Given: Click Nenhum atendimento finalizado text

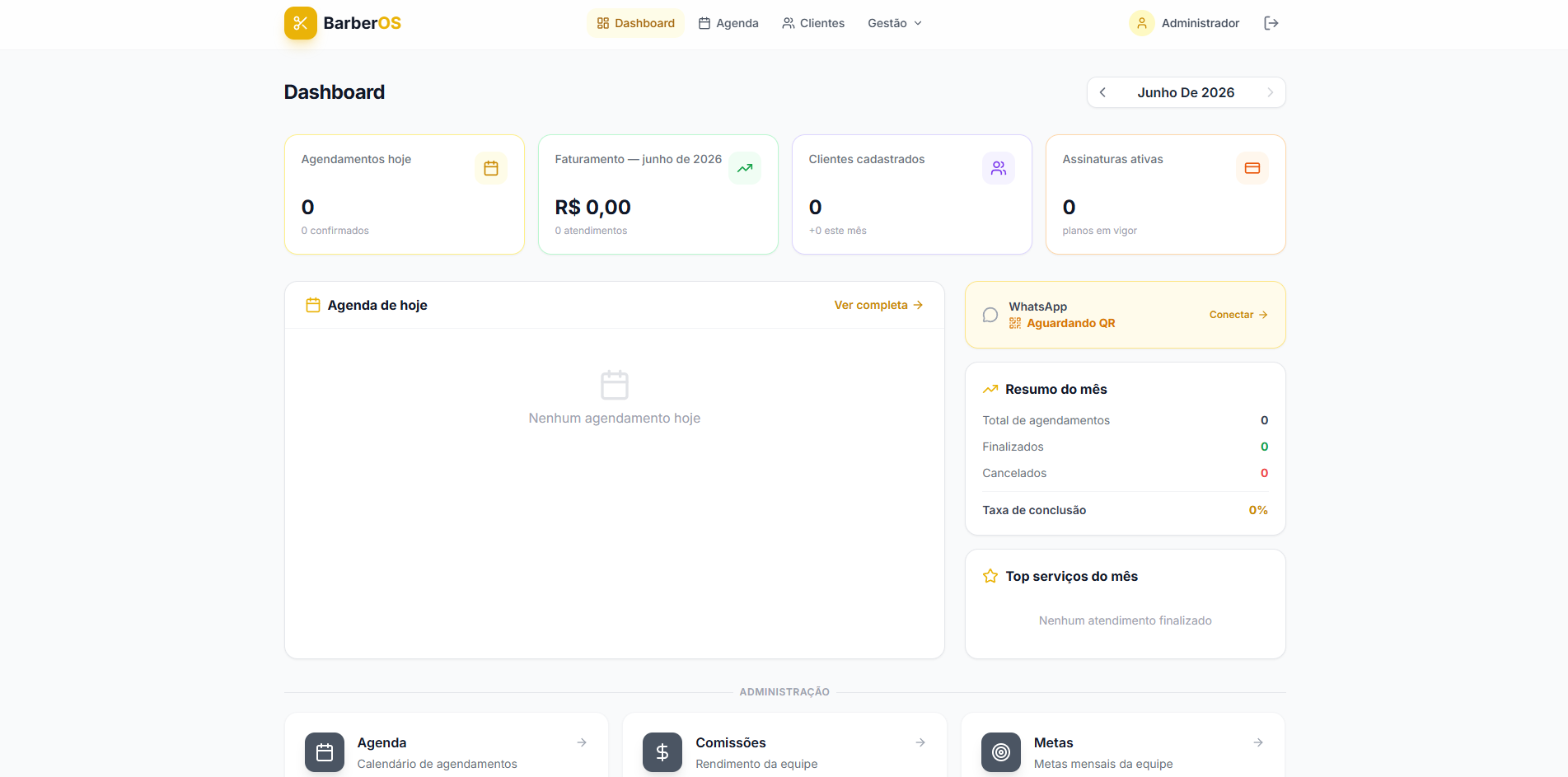Looking at the screenshot, I should tap(1126, 620).
